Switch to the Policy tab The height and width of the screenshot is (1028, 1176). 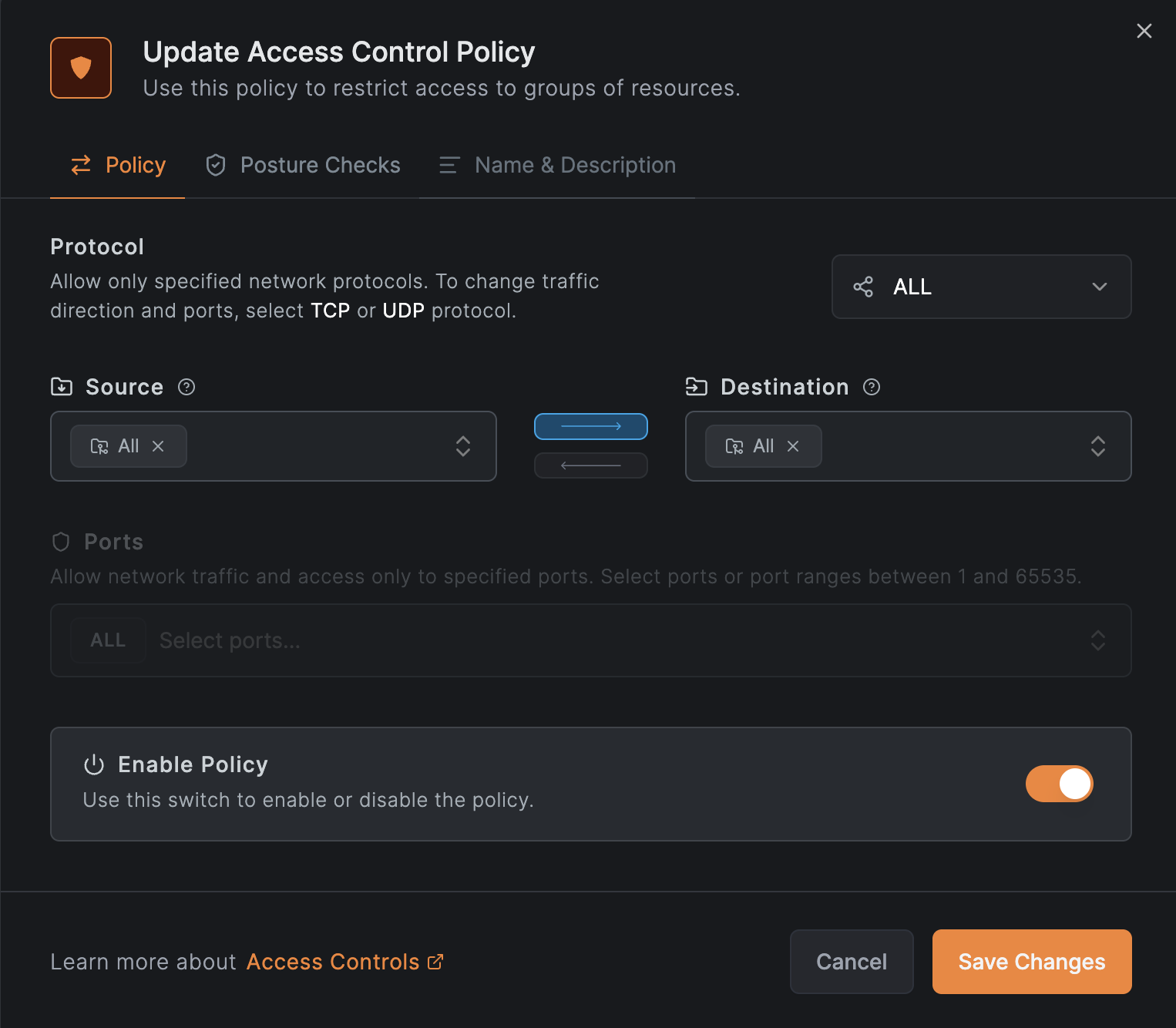[117, 165]
